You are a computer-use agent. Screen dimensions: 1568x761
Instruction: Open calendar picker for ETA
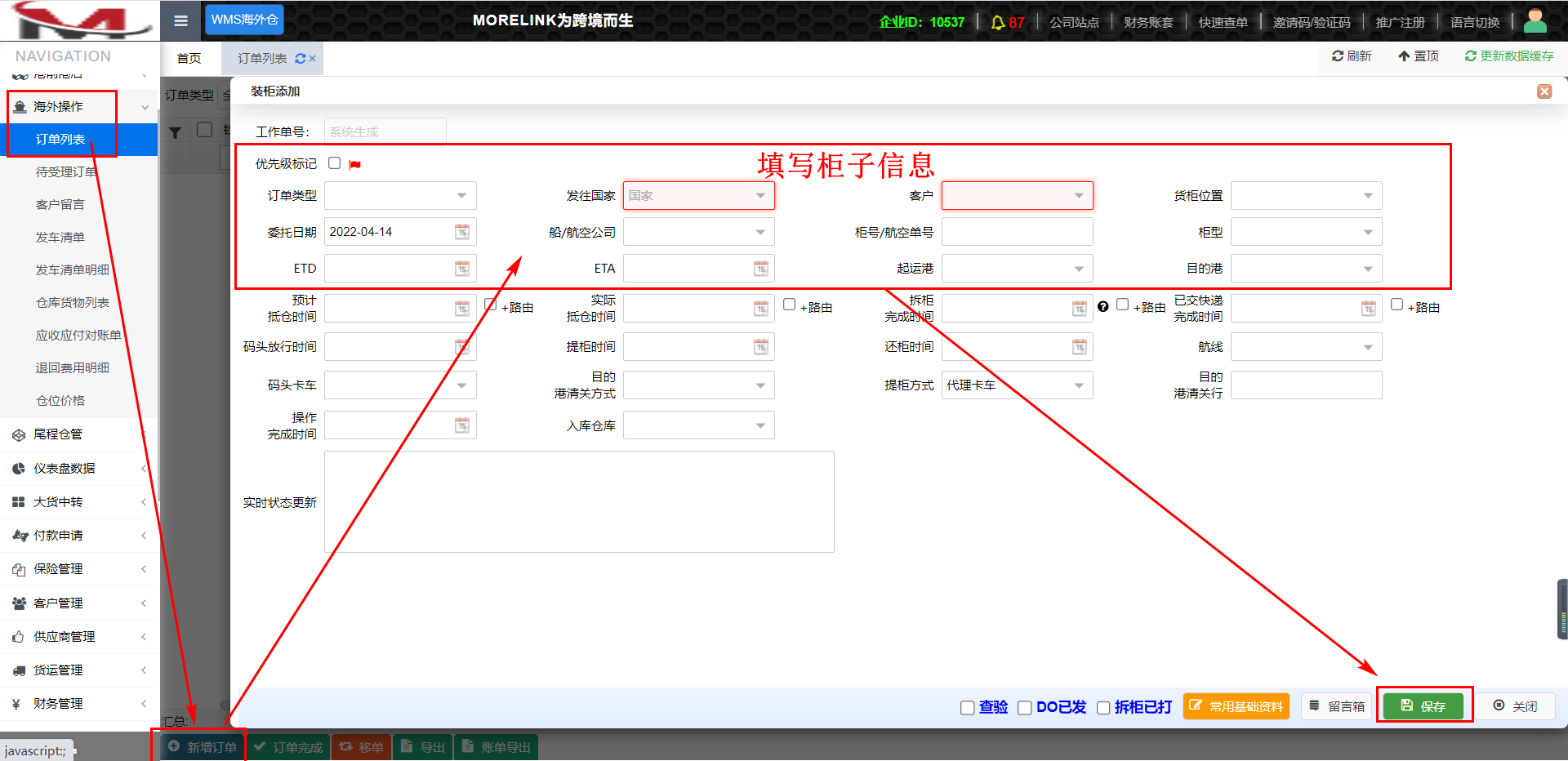[761, 269]
